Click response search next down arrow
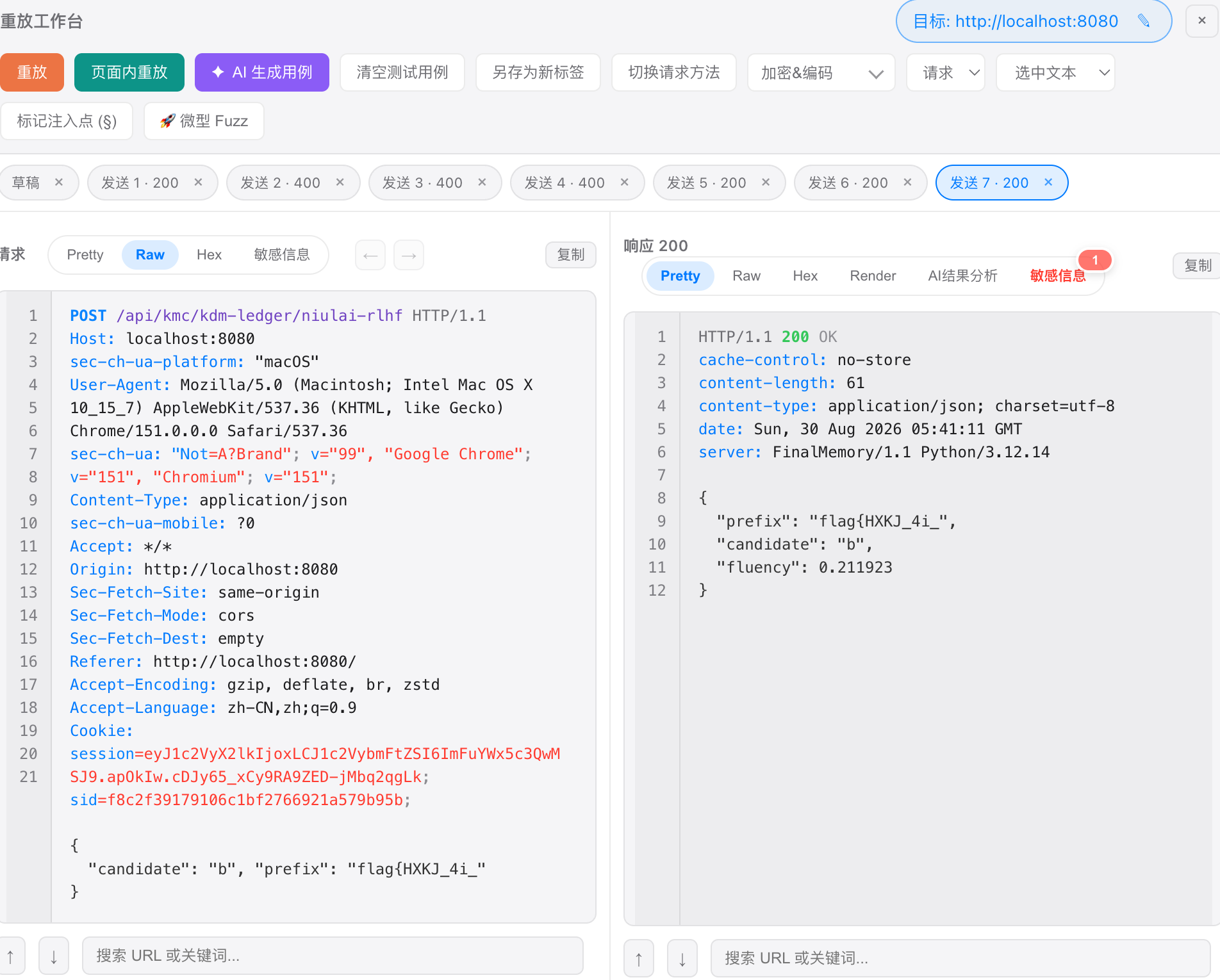The height and width of the screenshot is (980, 1220). click(682, 959)
